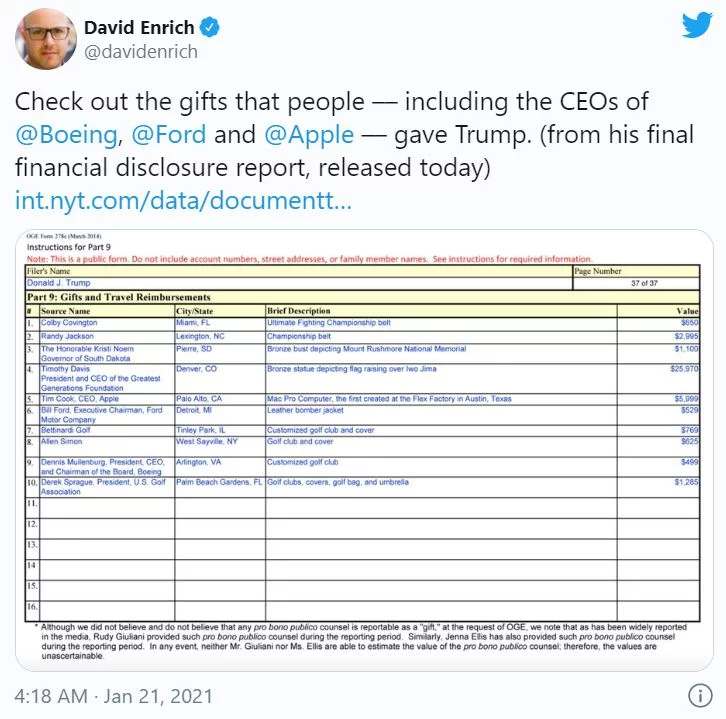The height and width of the screenshot is (719, 726).
Task: Click the David Enrich display name
Action: [139, 28]
